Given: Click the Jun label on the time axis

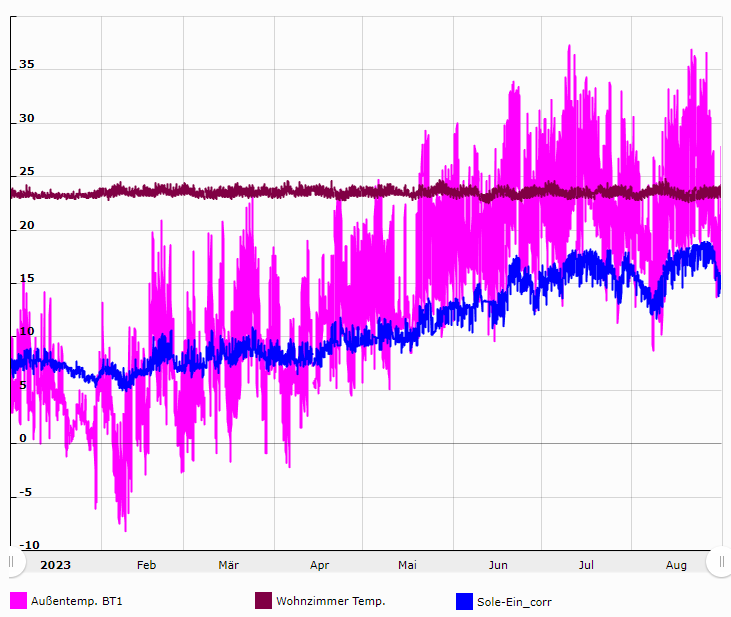Looking at the screenshot, I should pyautogui.click(x=498, y=565).
